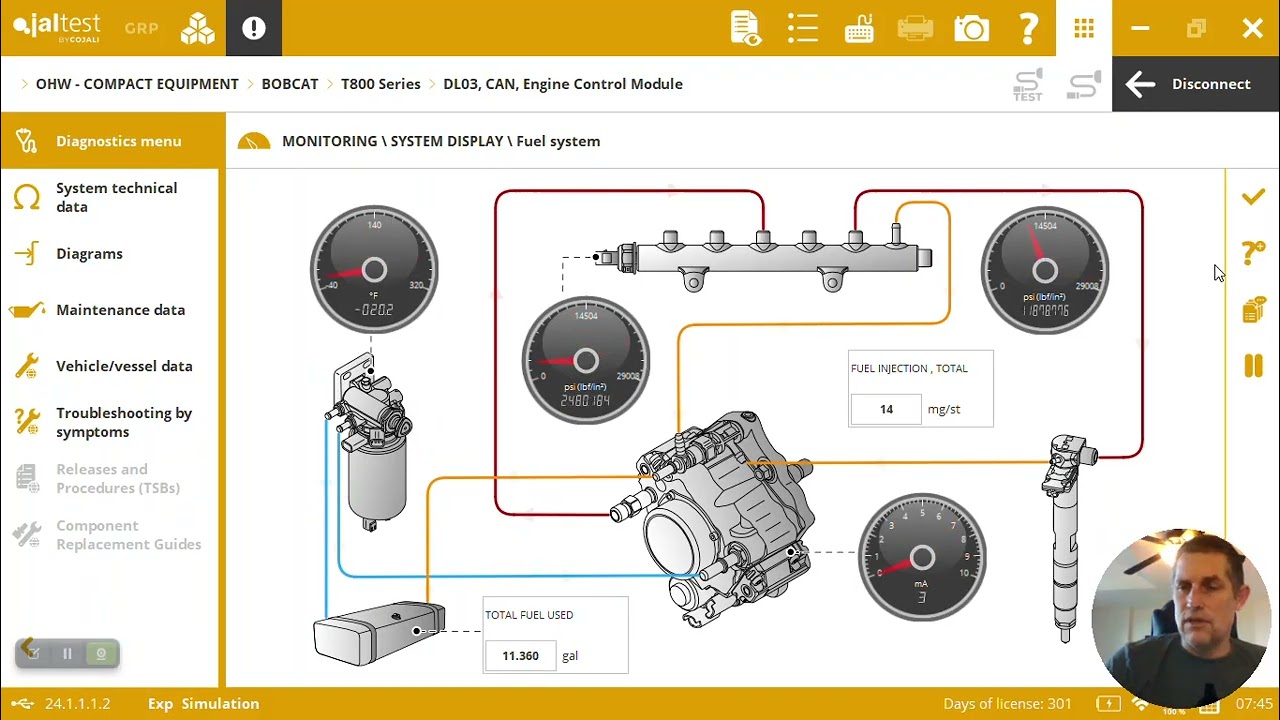Open Vehicle/vessel data section
The width and height of the screenshot is (1280, 720).
124,366
